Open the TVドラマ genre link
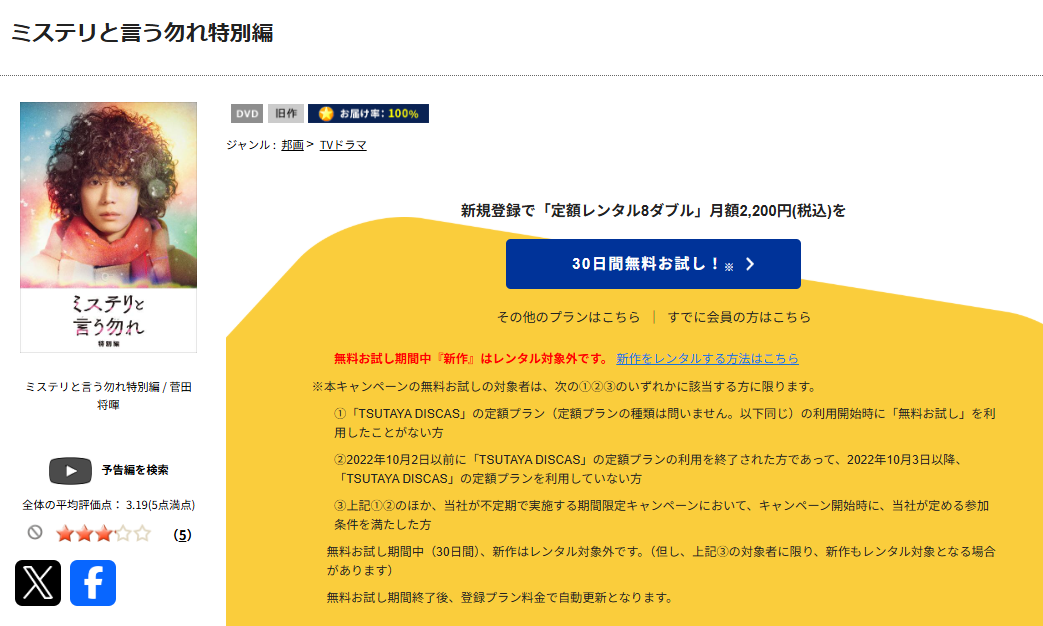The image size is (1043, 626). pos(343,145)
